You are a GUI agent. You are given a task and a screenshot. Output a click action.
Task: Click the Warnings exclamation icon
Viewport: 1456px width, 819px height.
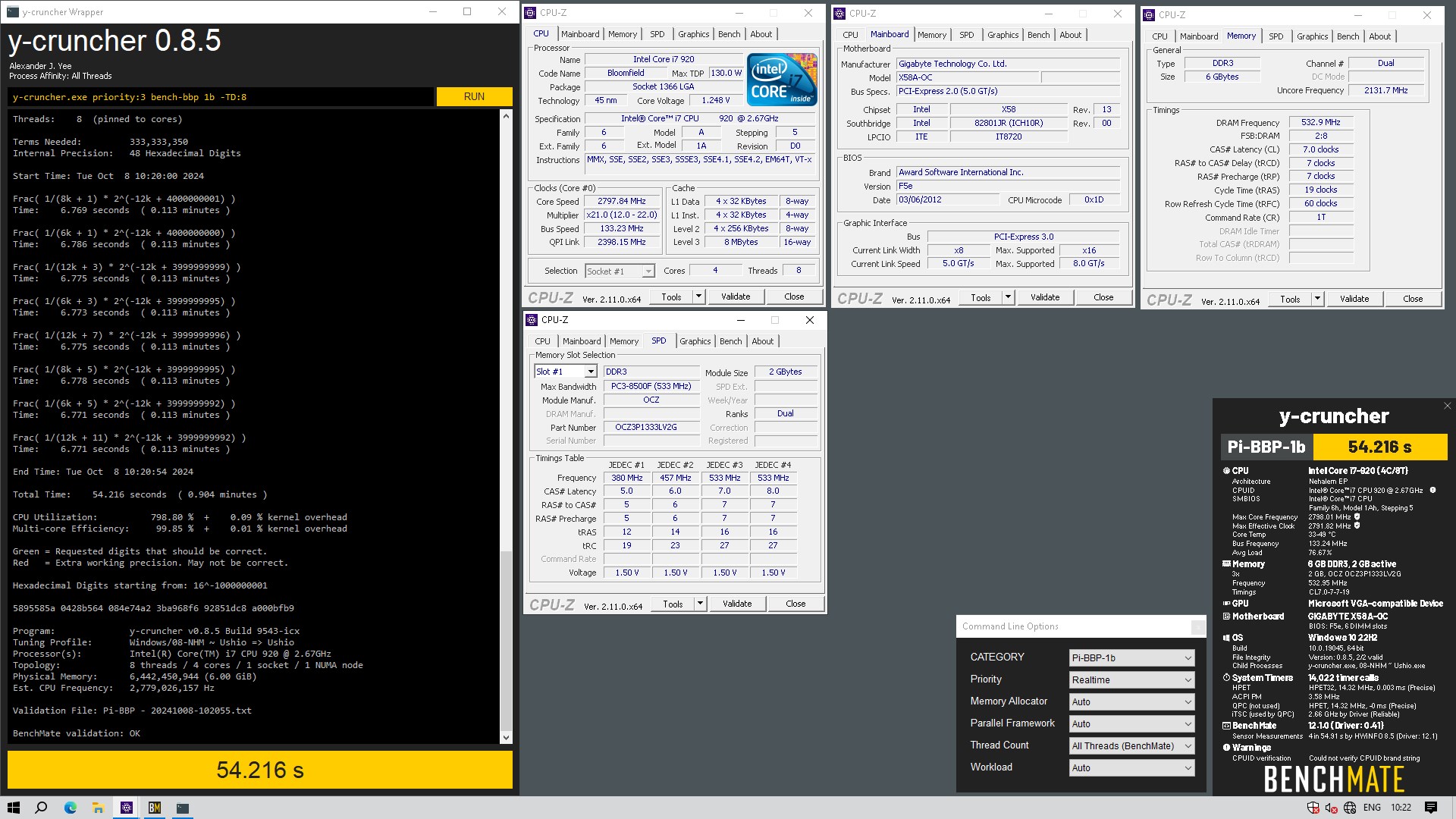[1226, 748]
